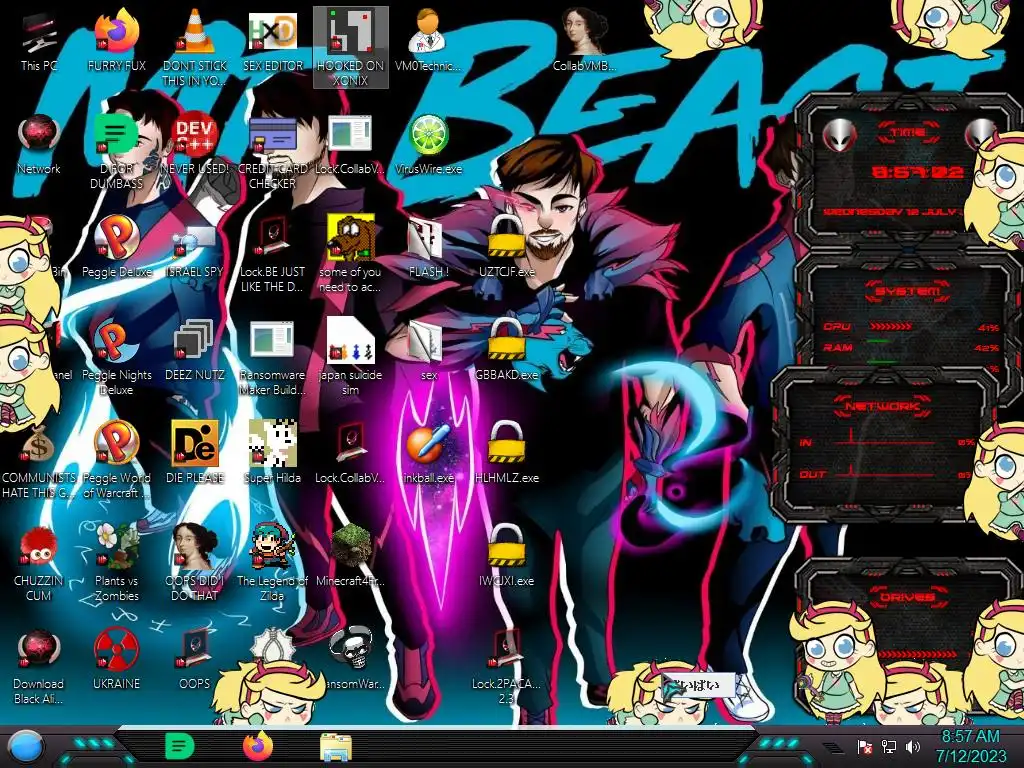Open the japan suicide sim file
1024x768 pixels.
tap(351, 357)
